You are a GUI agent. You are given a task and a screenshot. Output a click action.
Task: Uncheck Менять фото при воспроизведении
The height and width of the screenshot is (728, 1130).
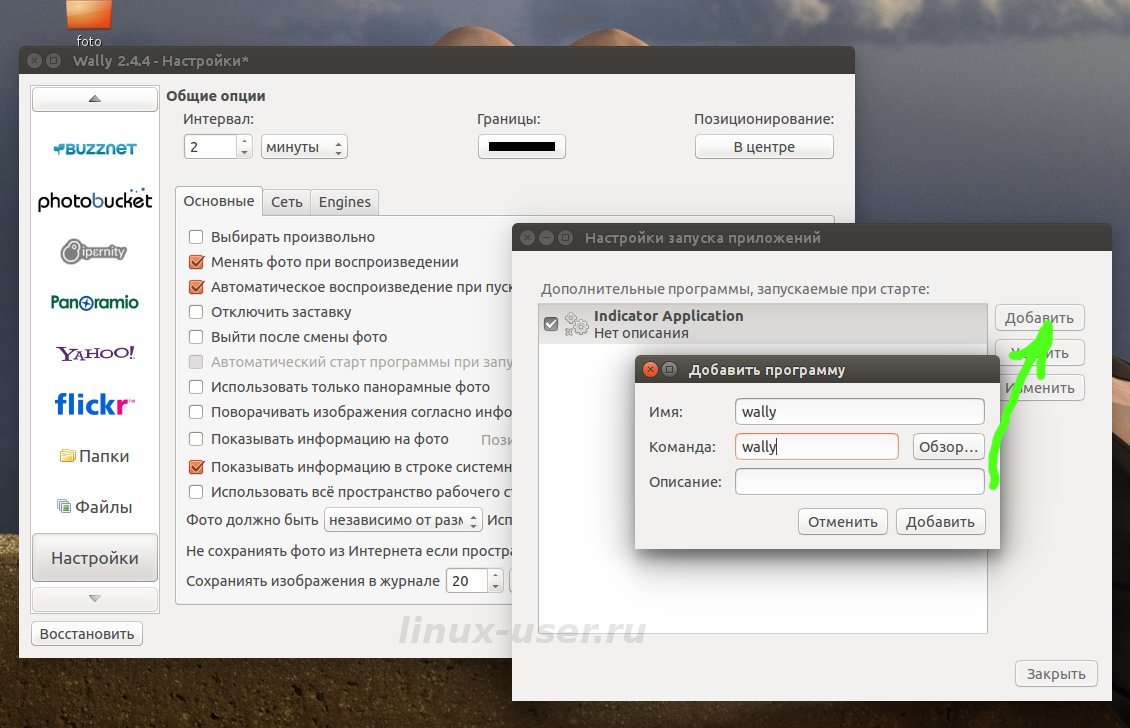(x=196, y=262)
